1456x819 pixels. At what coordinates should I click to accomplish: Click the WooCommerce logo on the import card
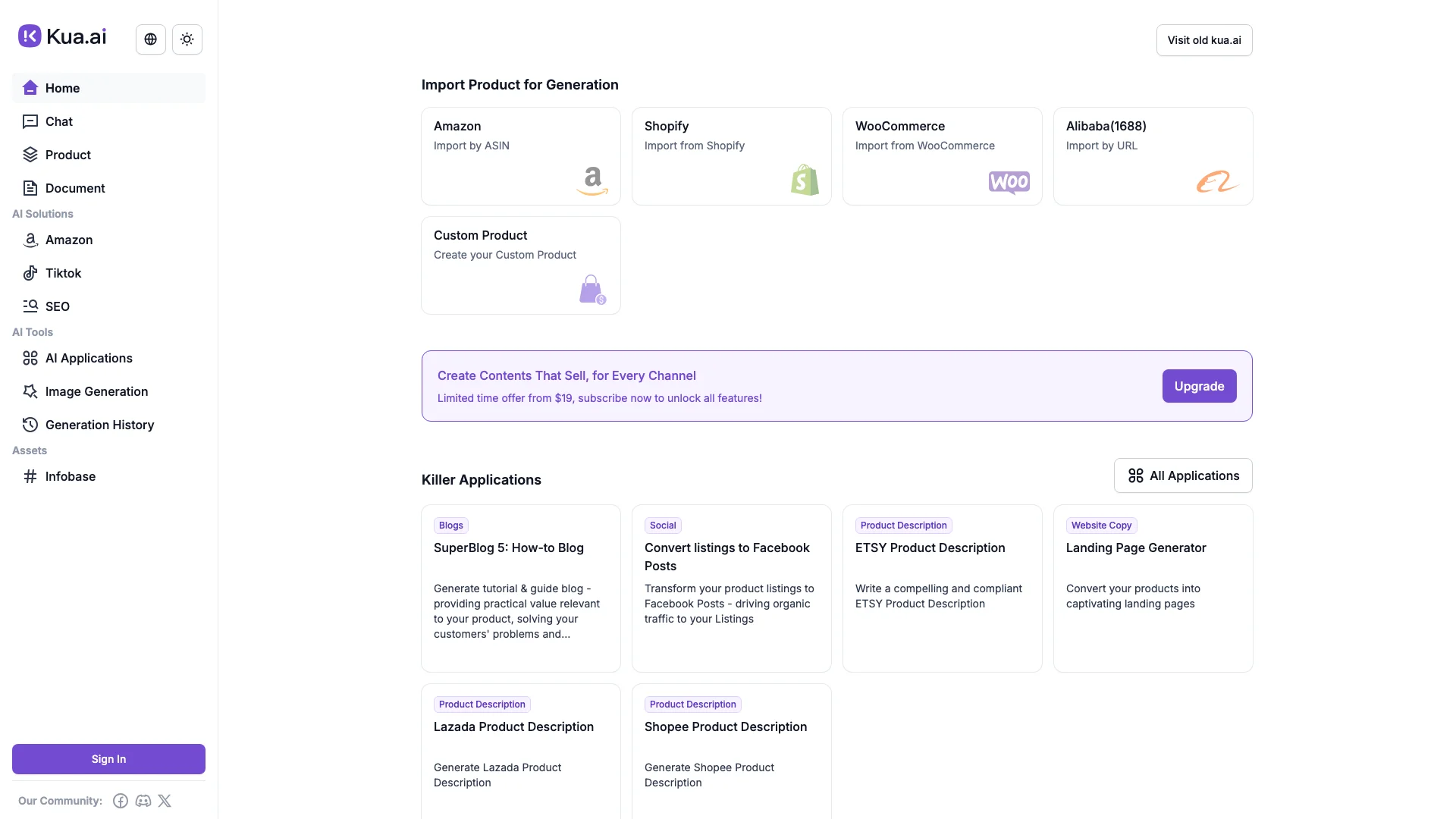tap(1009, 182)
